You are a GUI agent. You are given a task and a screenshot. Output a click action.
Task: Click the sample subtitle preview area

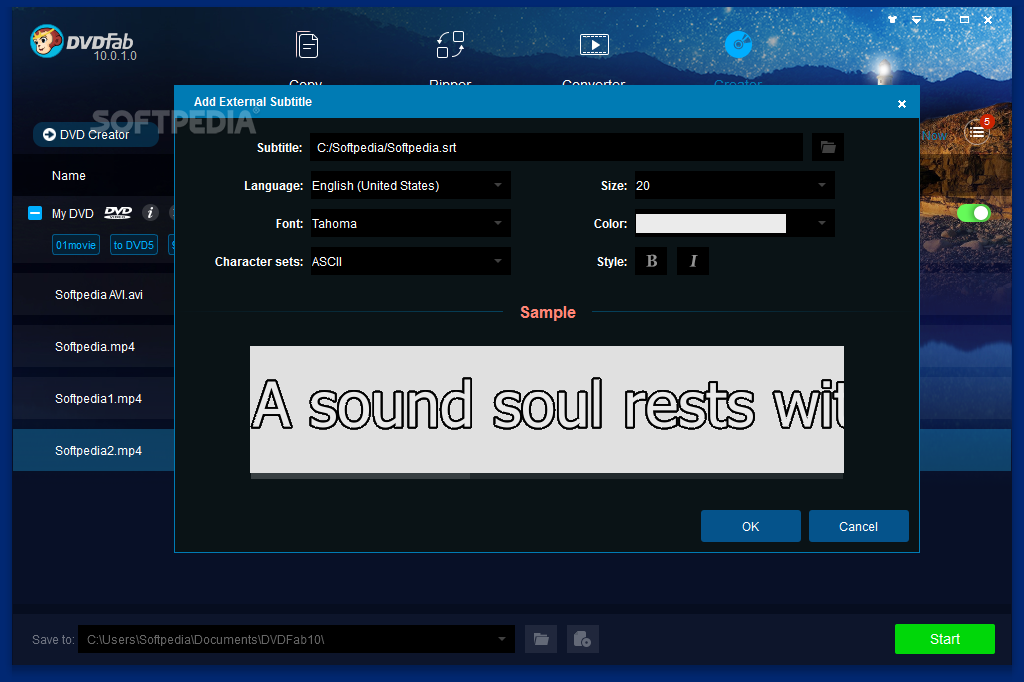(x=547, y=409)
